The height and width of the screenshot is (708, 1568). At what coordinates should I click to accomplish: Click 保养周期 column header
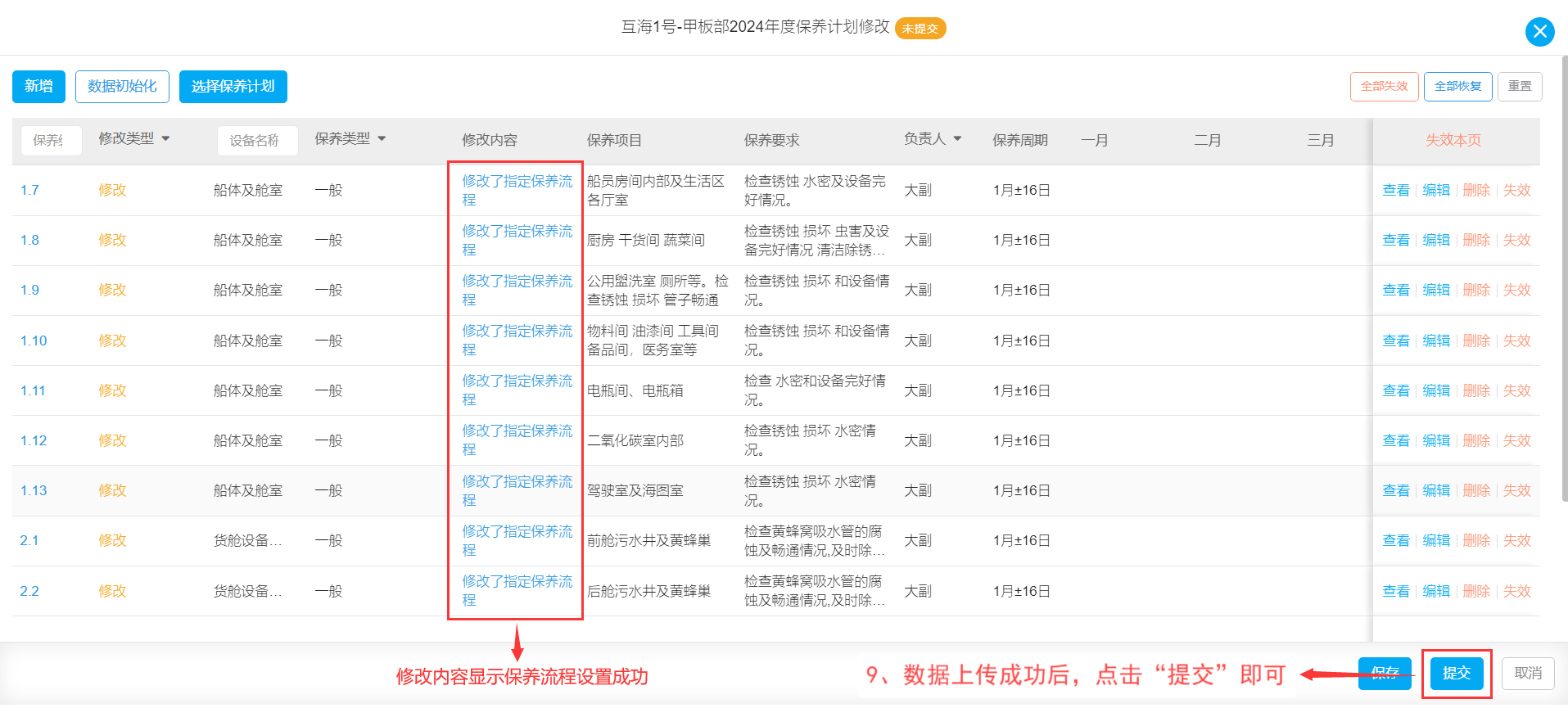[1020, 140]
